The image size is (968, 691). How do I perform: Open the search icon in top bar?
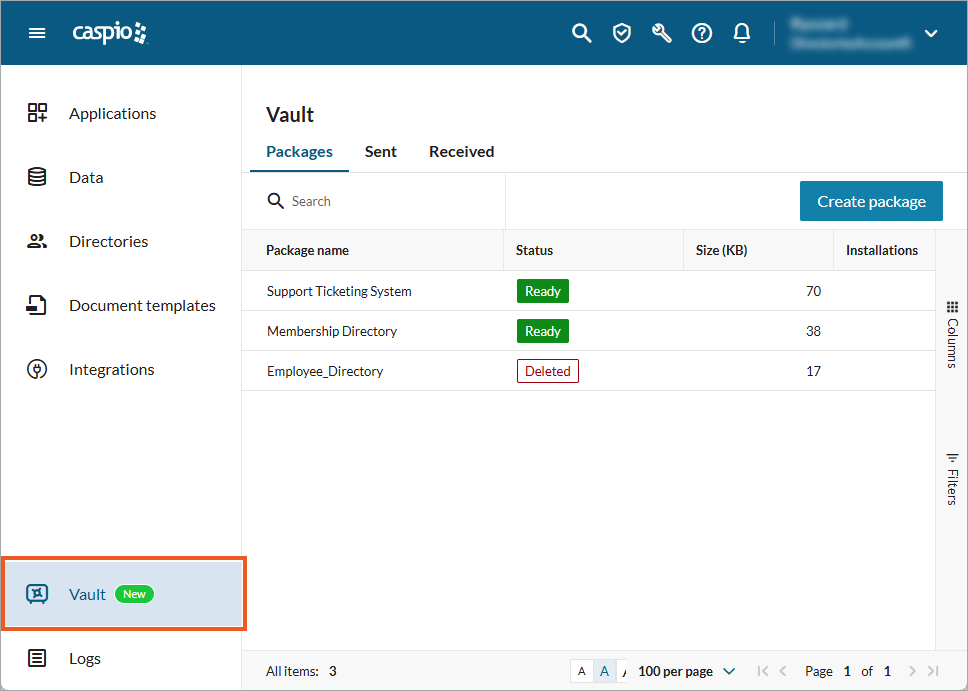click(582, 32)
